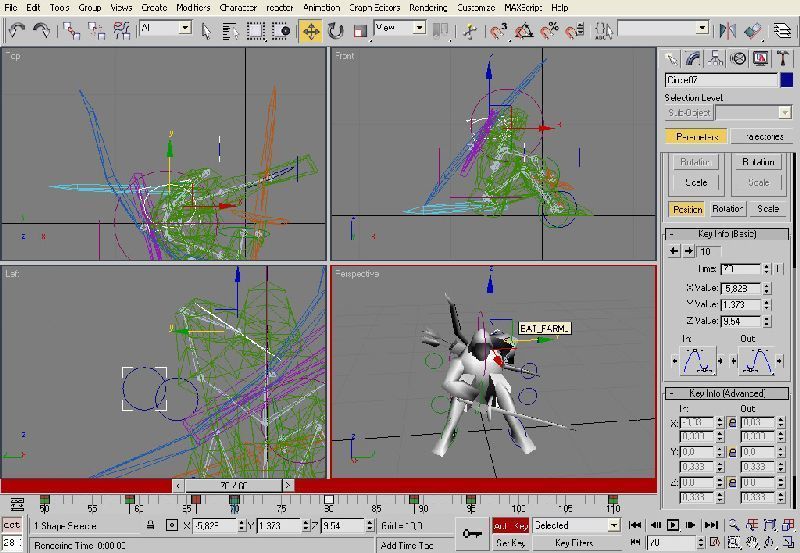The height and width of the screenshot is (553, 800).
Task: Click the Bind to Space Warp icon
Action: (x=121, y=31)
